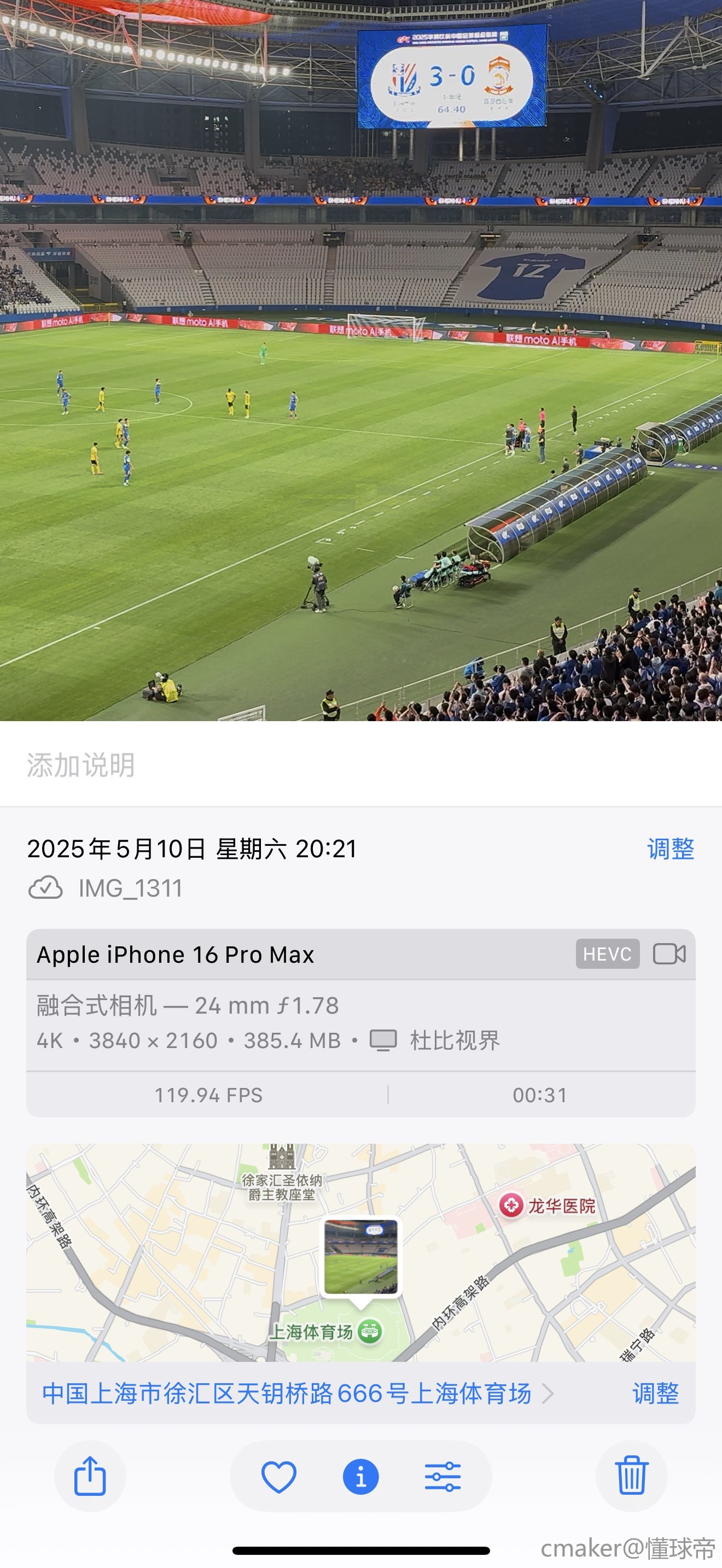Toggle the info panel button
This screenshot has width=722, height=1568.
pos(360,1477)
